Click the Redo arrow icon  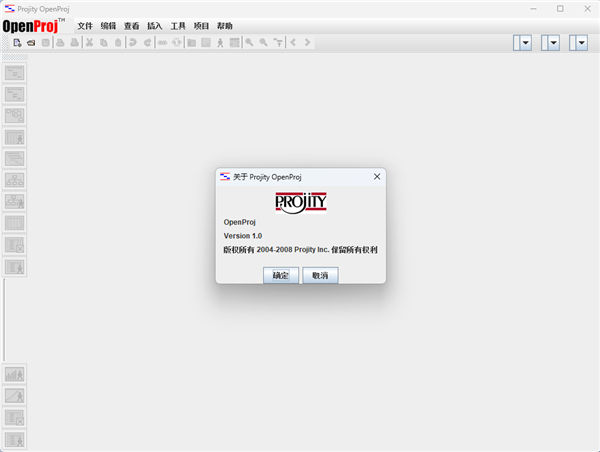[147, 42]
